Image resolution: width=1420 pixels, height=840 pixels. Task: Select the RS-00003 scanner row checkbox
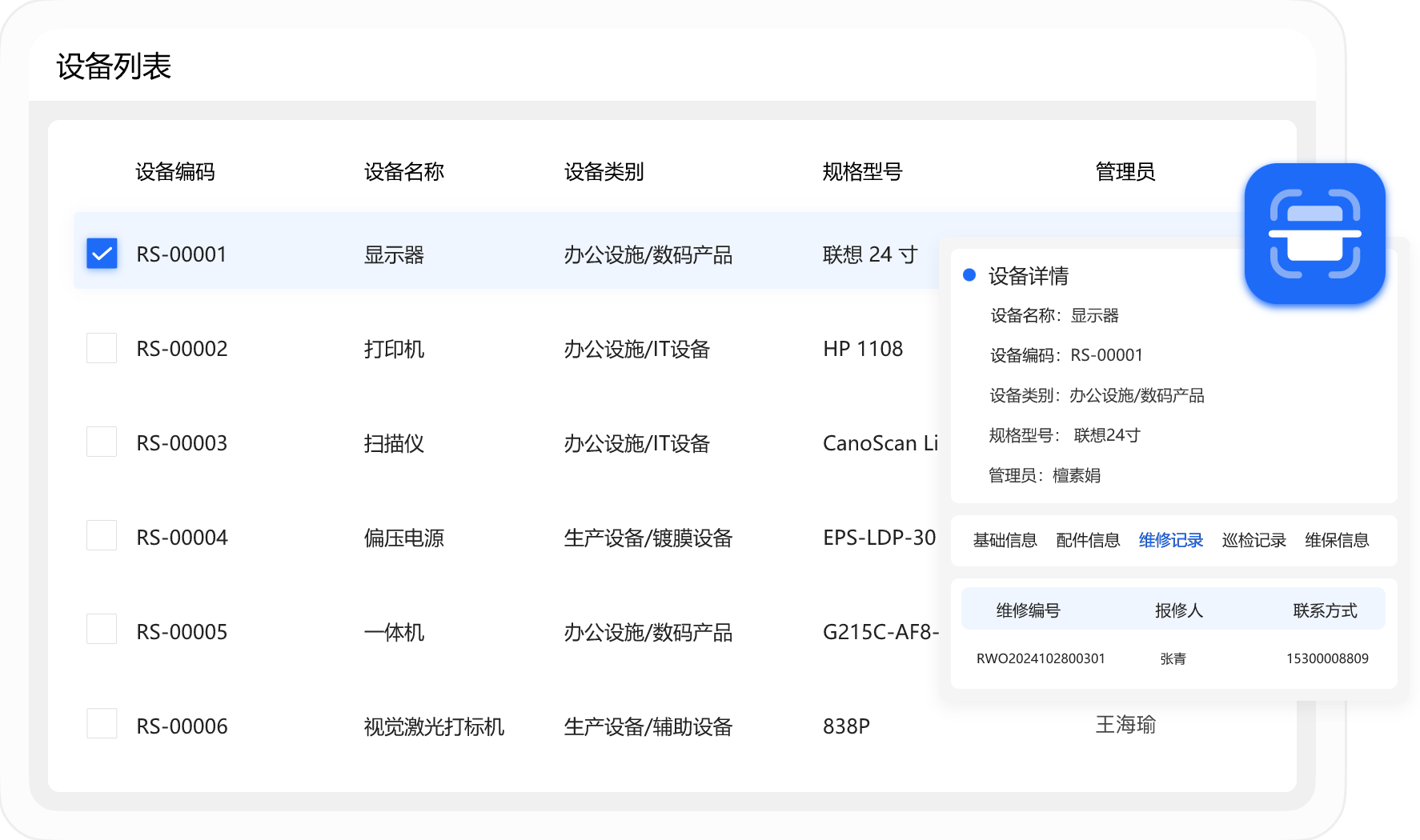click(x=102, y=442)
